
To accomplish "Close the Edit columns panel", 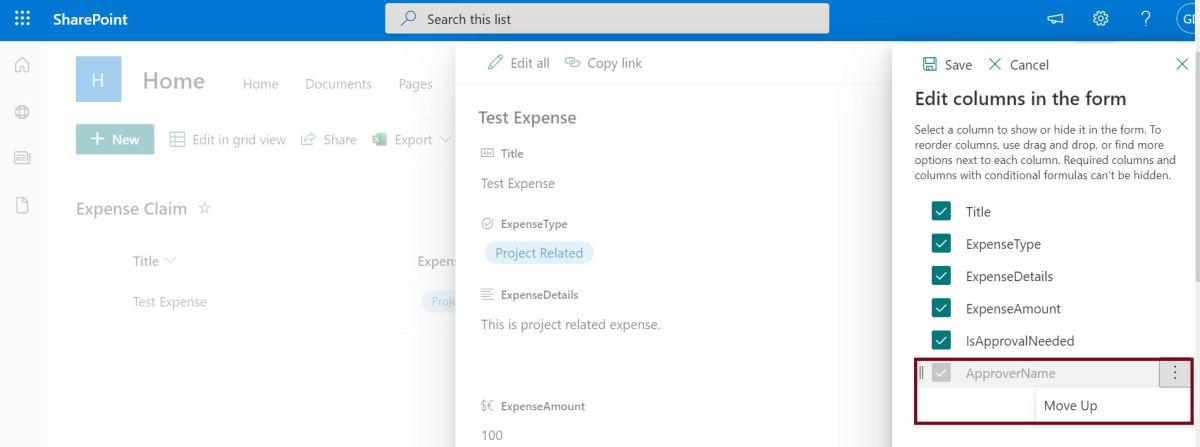I will click(1182, 64).
